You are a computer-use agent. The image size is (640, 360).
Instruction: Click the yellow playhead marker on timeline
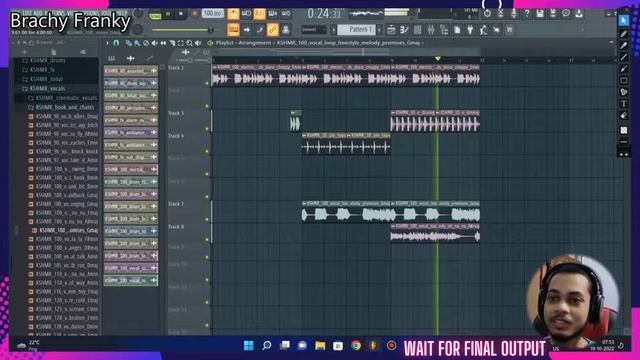[x=438, y=59]
